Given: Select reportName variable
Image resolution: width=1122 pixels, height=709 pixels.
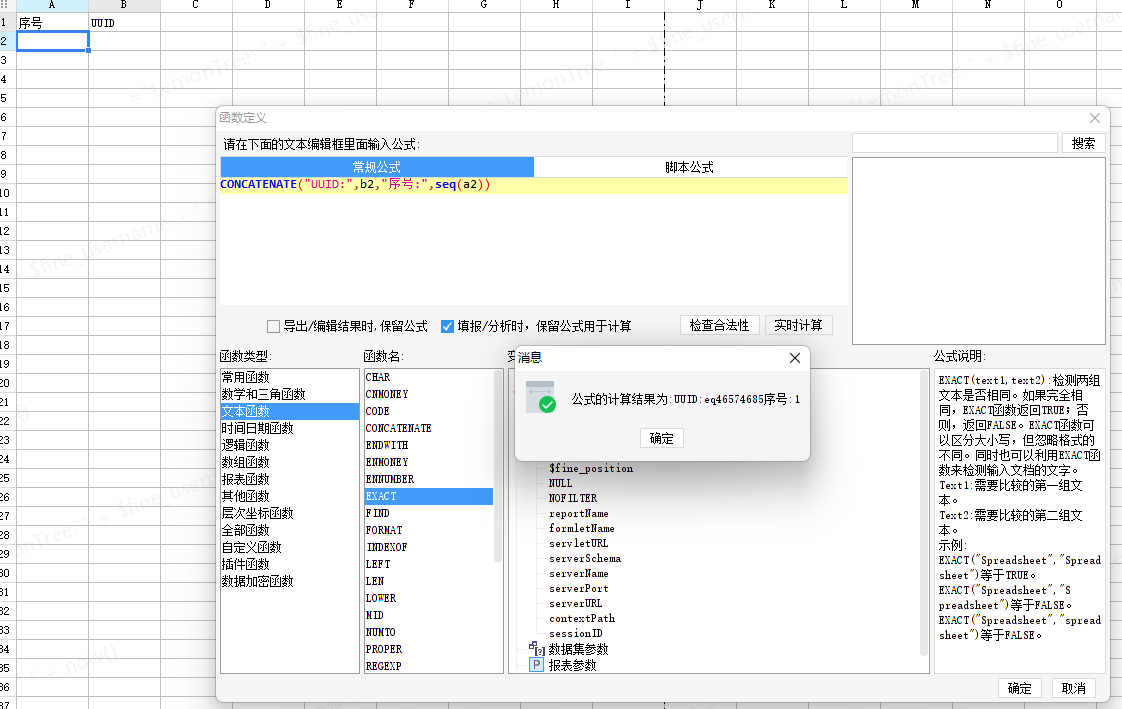Looking at the screenshot, I should coord(579,513).
